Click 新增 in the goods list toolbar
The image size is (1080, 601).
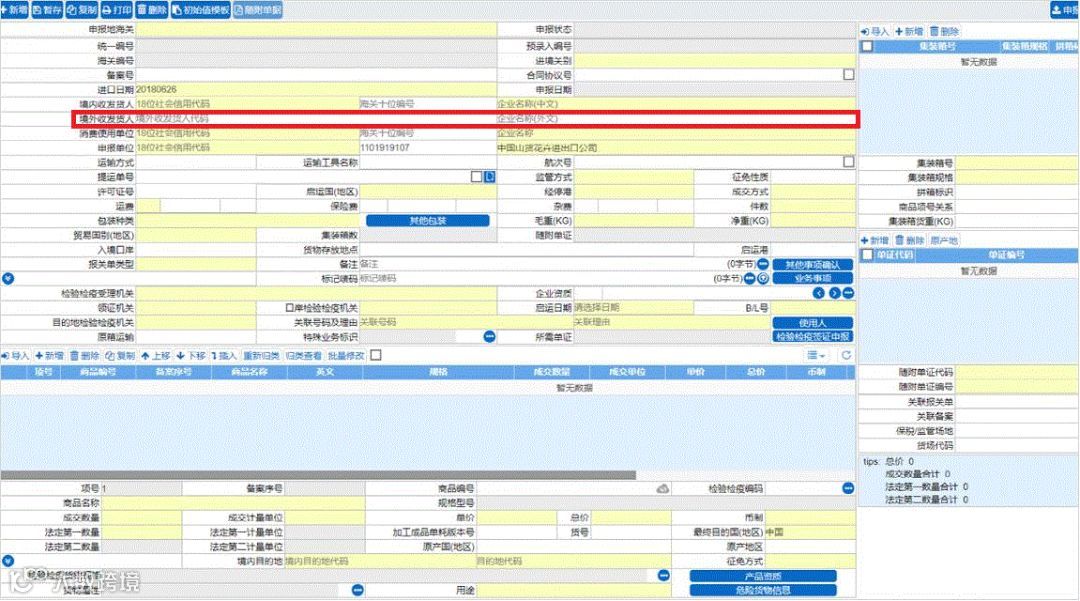tap(50, 356)
